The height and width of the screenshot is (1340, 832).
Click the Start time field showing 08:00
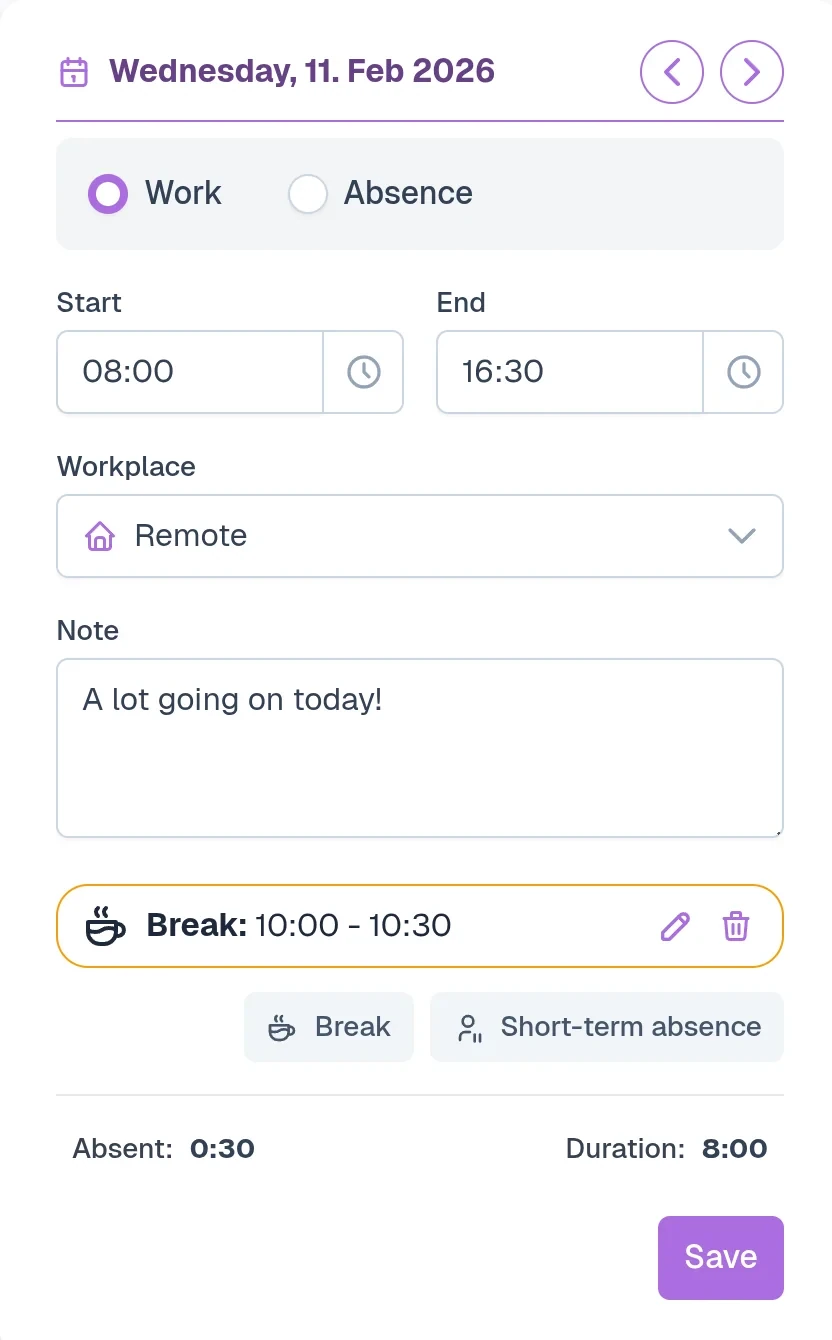[190, 372]
